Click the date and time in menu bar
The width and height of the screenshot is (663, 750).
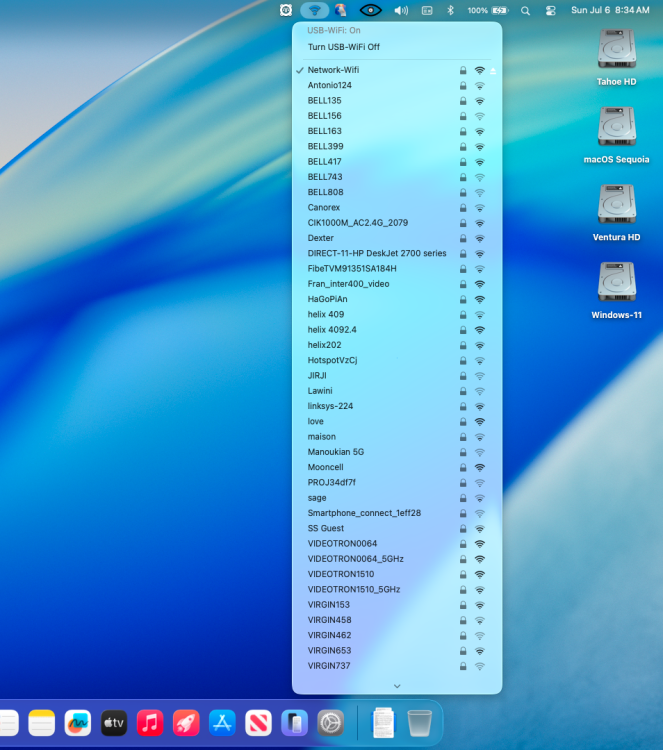(610, 10)
